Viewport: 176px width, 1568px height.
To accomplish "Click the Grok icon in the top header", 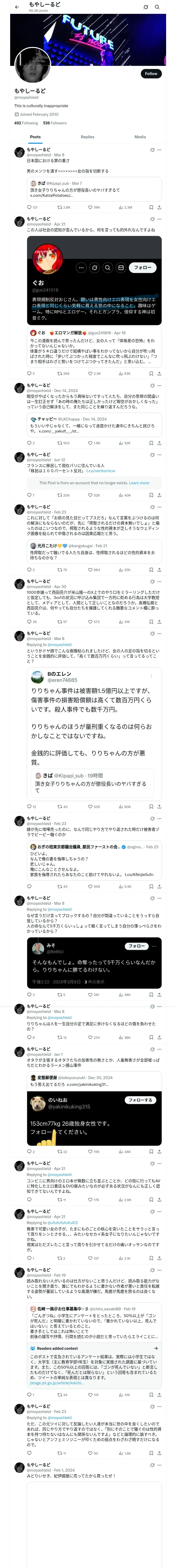I will 146,7.
